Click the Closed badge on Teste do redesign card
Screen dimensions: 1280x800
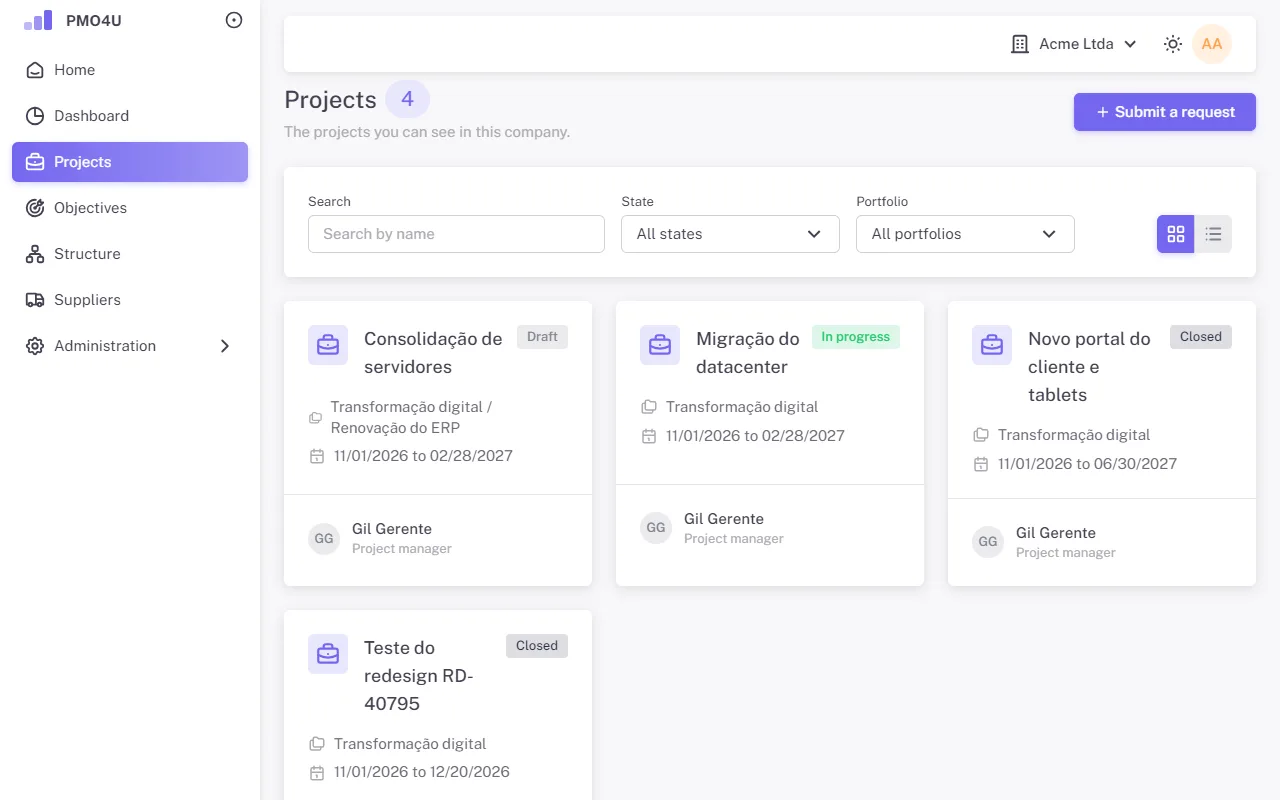(x=537, y=646)
